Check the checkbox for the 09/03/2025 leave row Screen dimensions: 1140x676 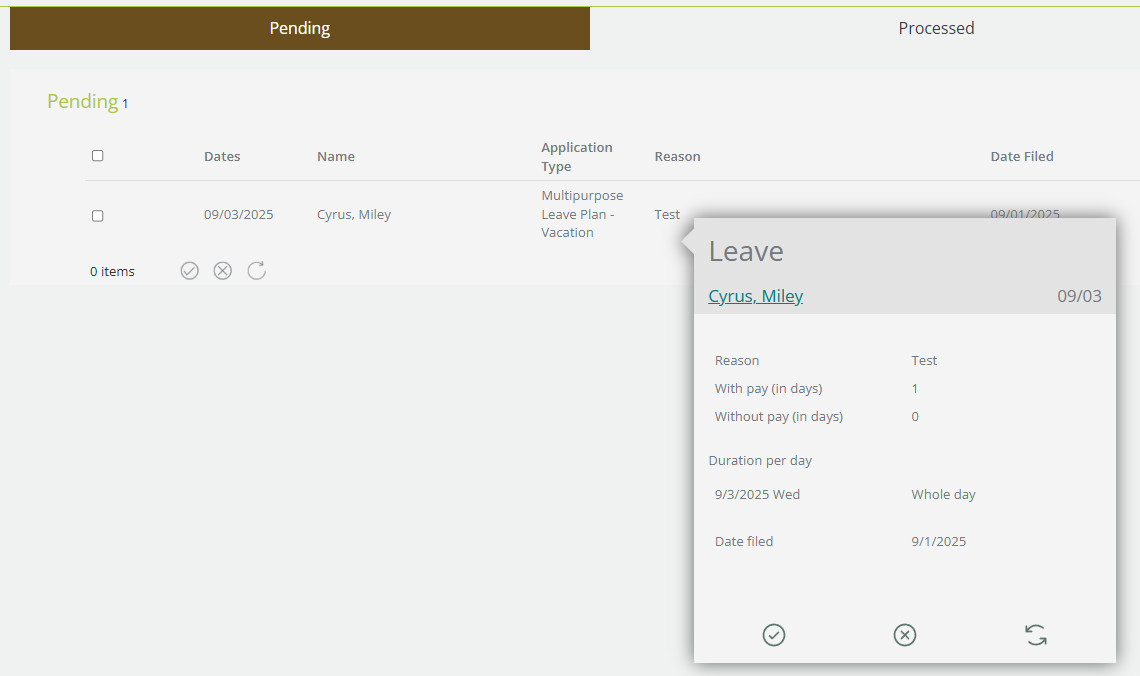[x=98, y=216]
